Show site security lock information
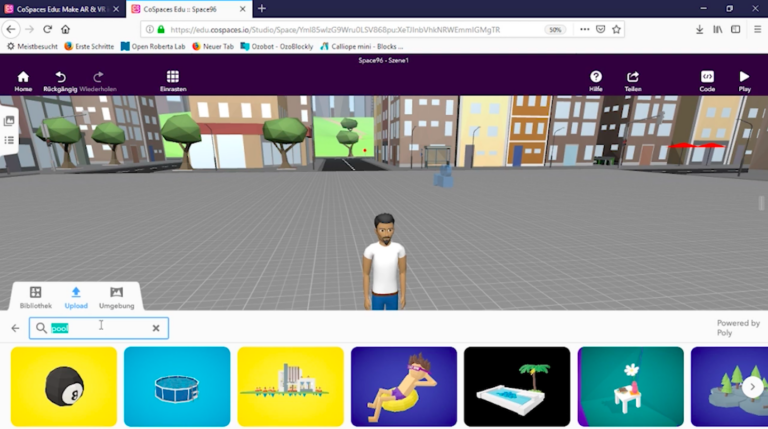This screenshot has width=768, height=429. pos(161,29)
